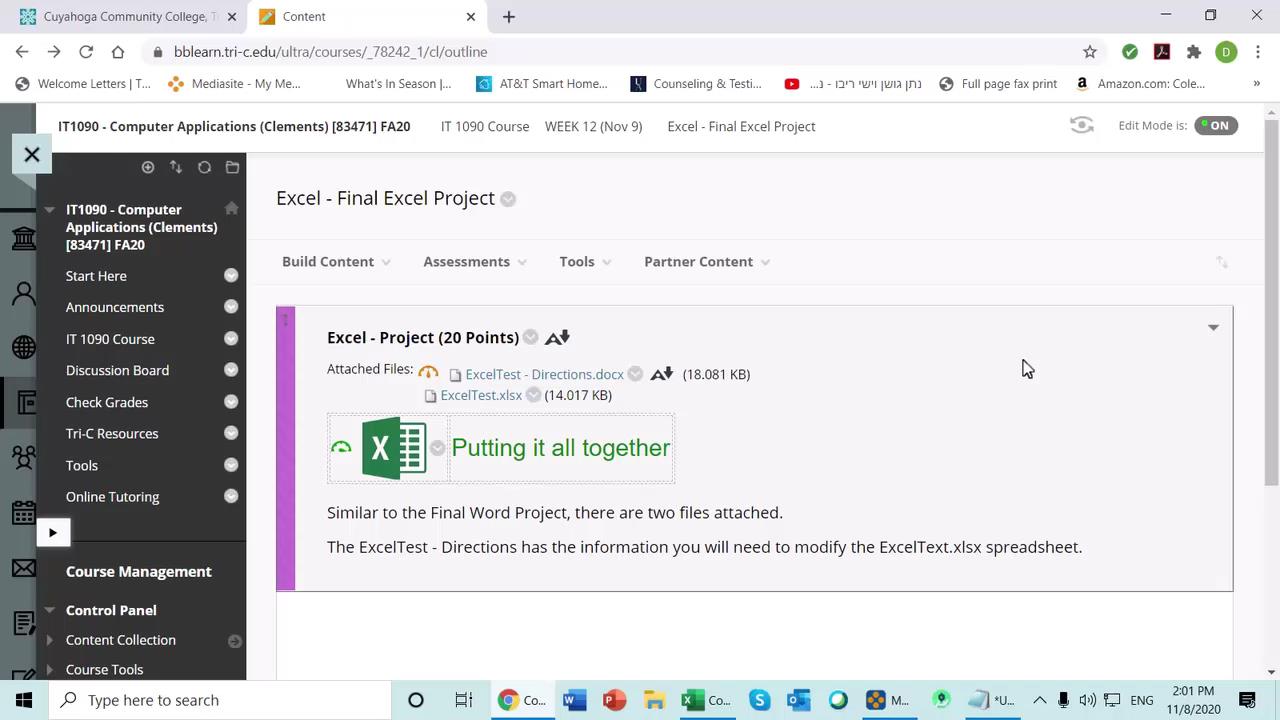Image resolution: width=1280 pixels, height=720 pixels.
Task: Open Excel from the Windows taskbar
Action: 705,700
